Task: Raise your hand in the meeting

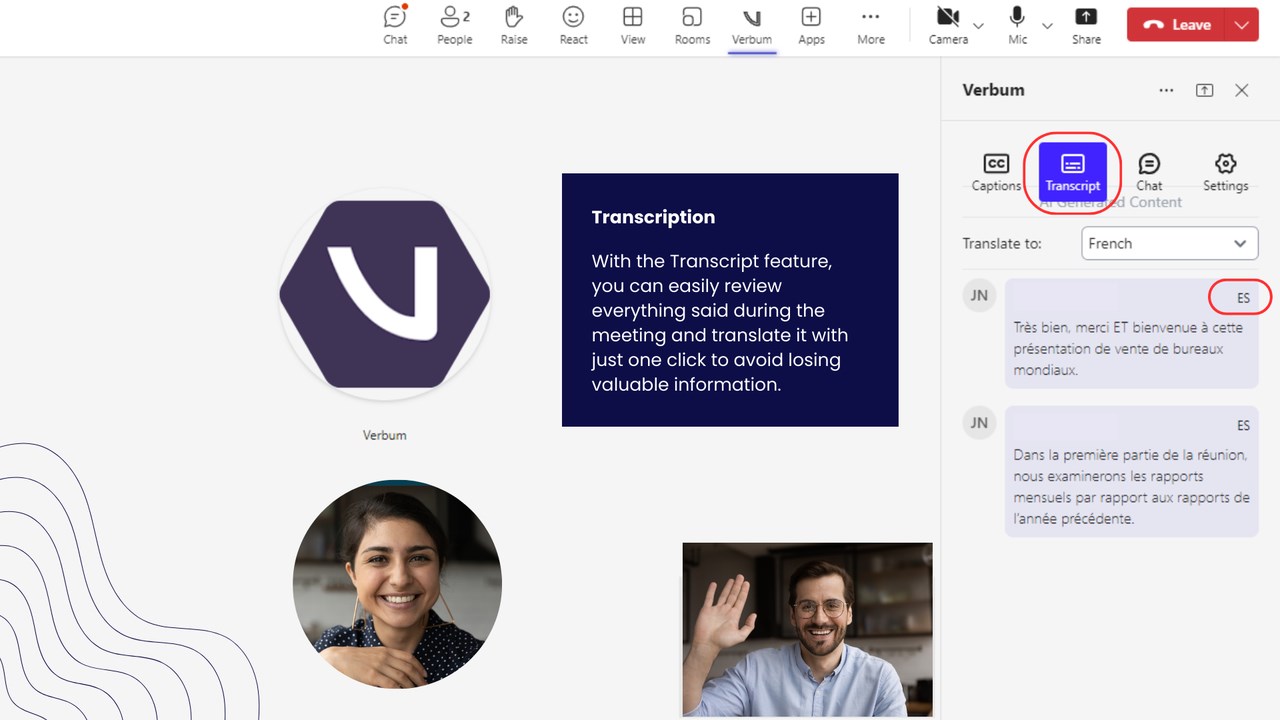Action: coord(514,26)
